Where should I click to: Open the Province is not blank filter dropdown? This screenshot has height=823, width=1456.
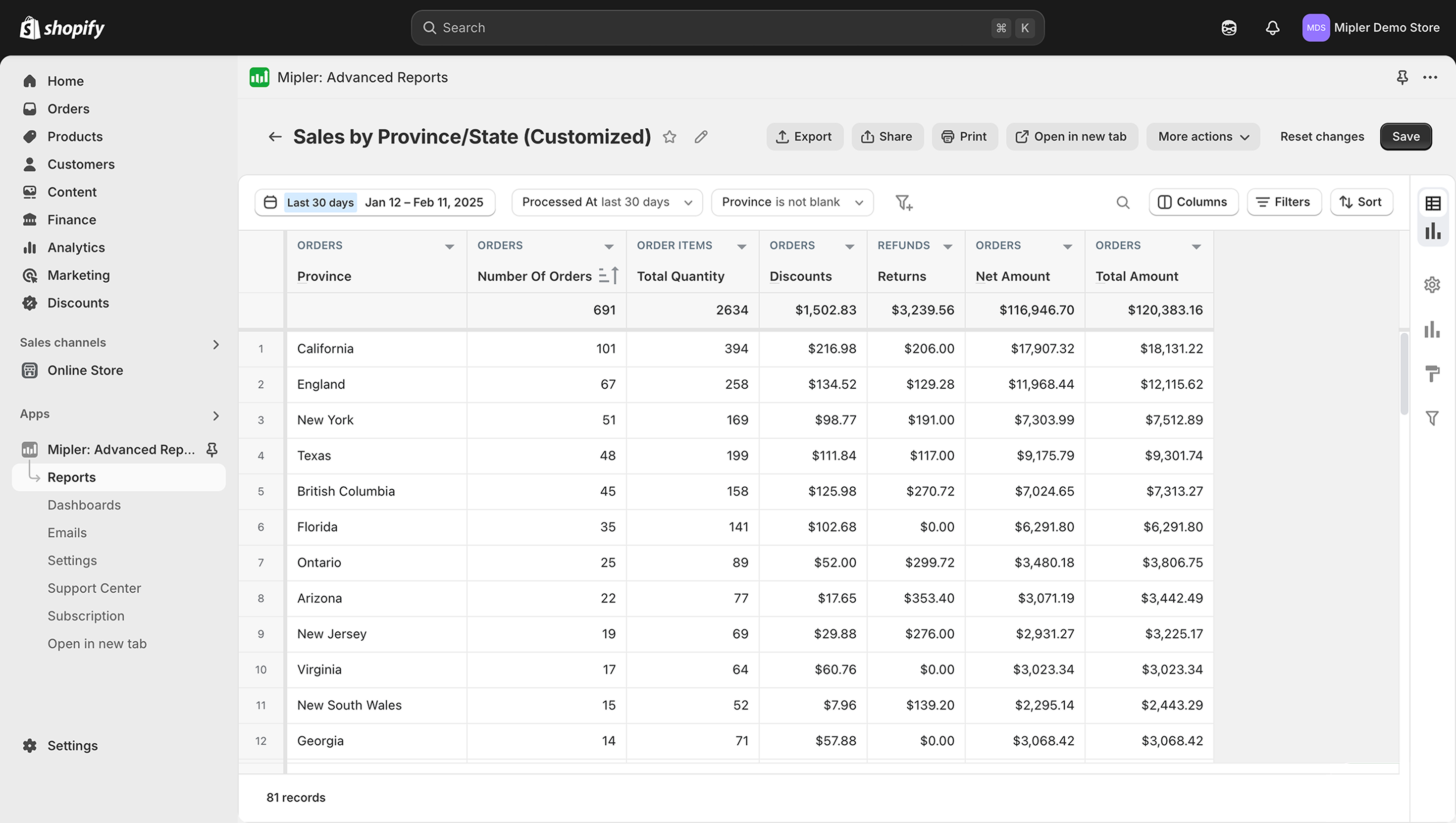792,202
